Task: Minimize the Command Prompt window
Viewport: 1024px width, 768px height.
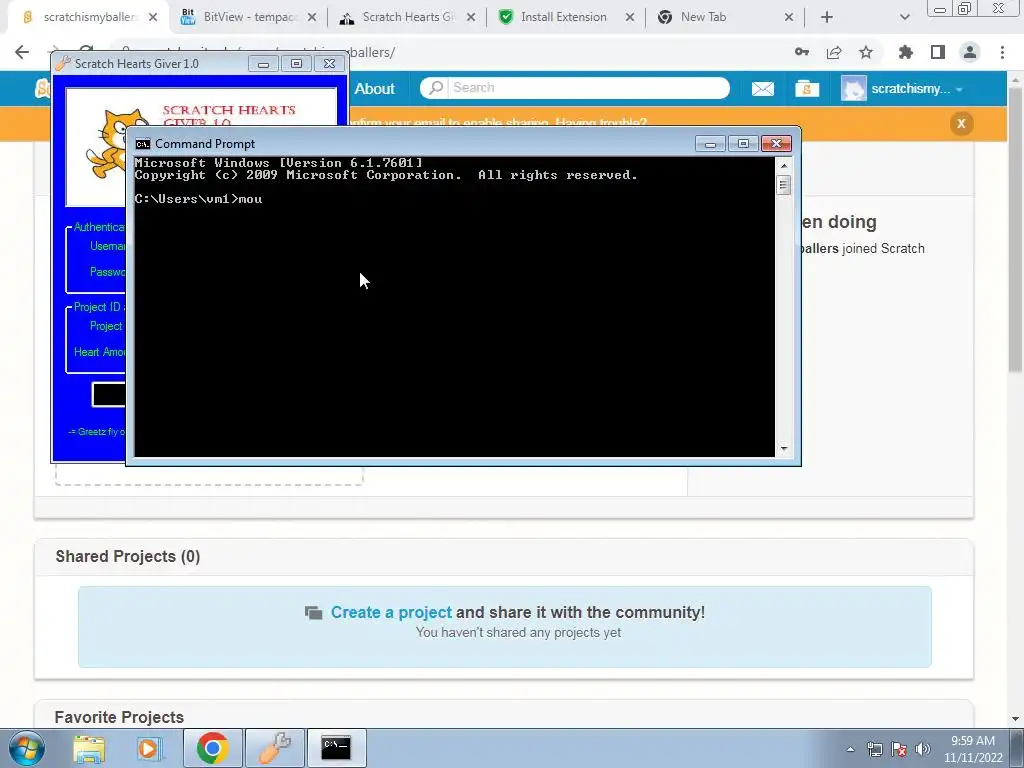Action: tap(711, 144)
